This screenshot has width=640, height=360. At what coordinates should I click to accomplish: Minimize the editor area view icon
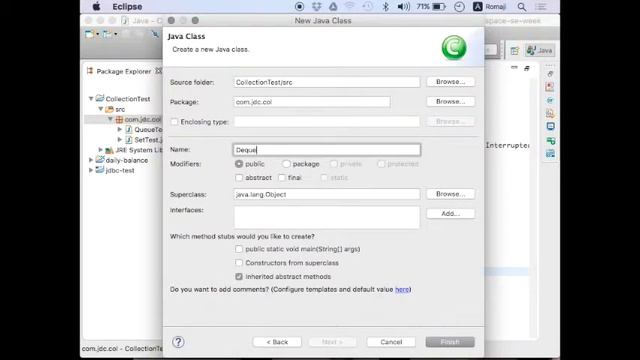coord(514,68)
